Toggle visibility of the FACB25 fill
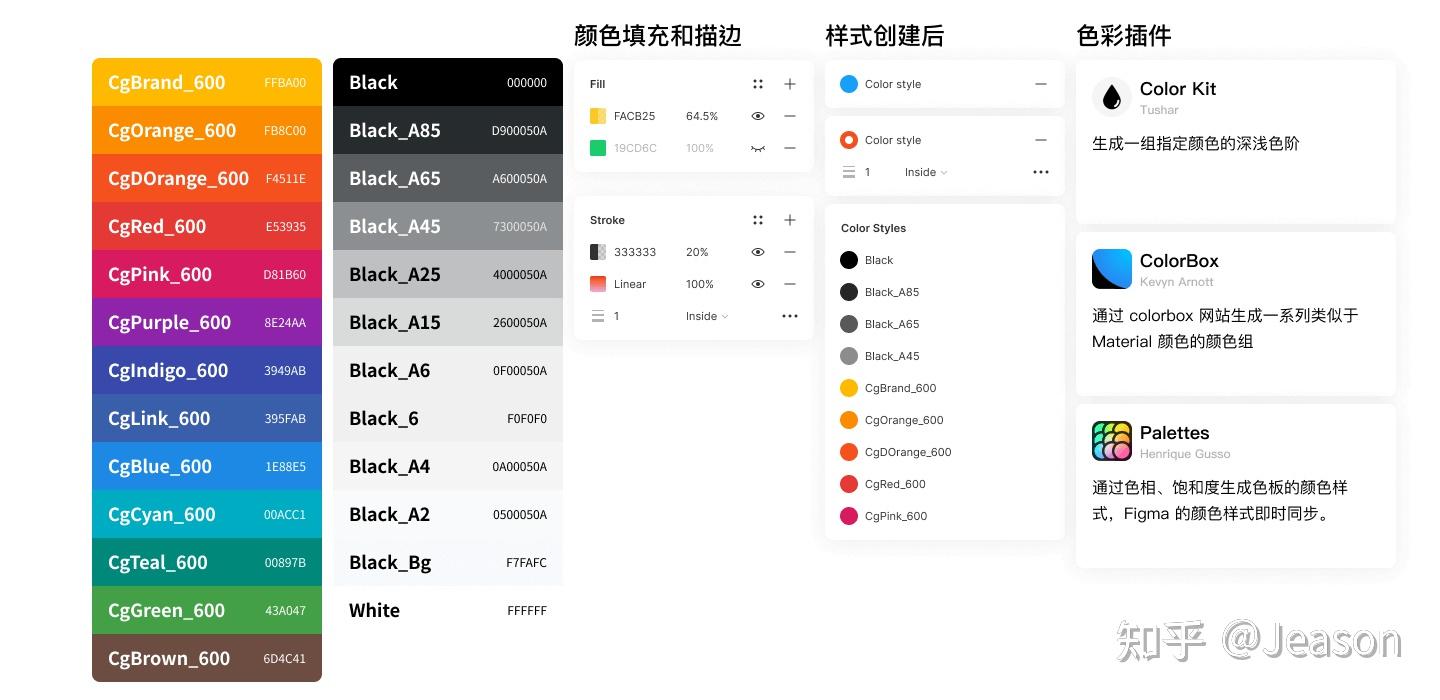The width and height of the screenshot is (1440, 700). (758, 116)
